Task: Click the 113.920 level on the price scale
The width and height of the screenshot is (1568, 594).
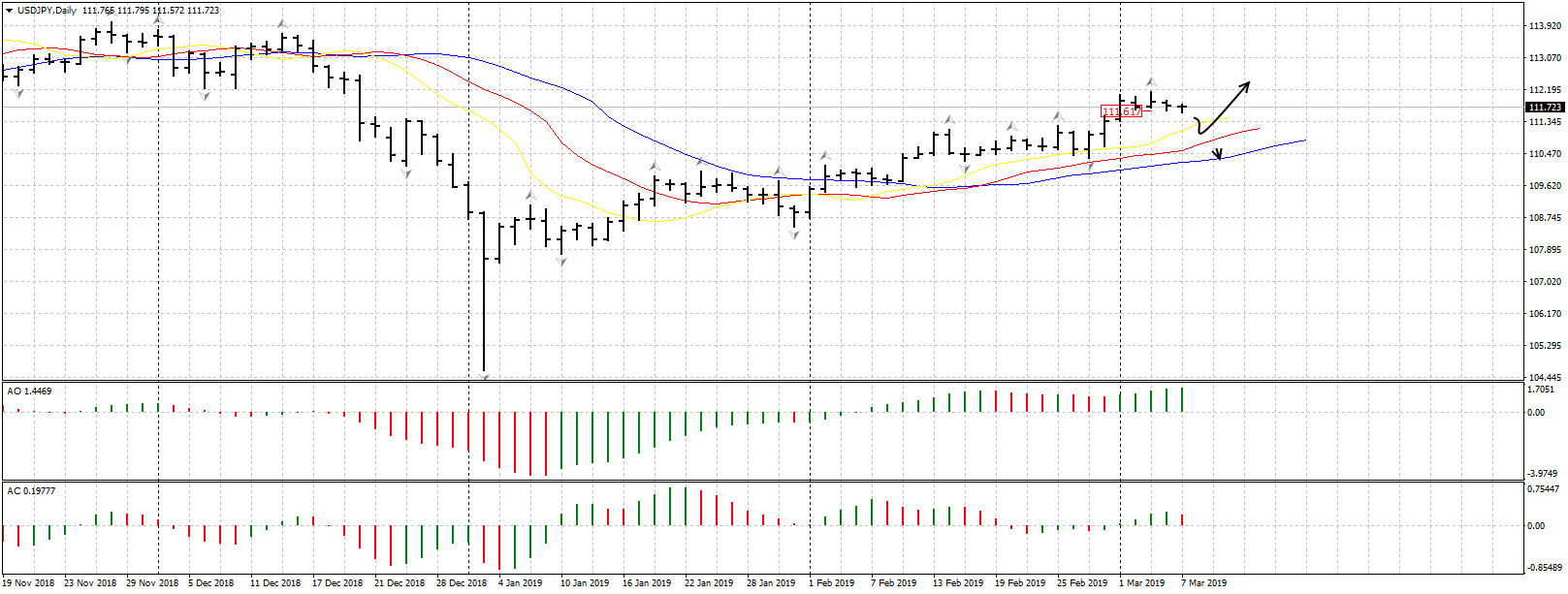Action: (x=1544, y=26)
